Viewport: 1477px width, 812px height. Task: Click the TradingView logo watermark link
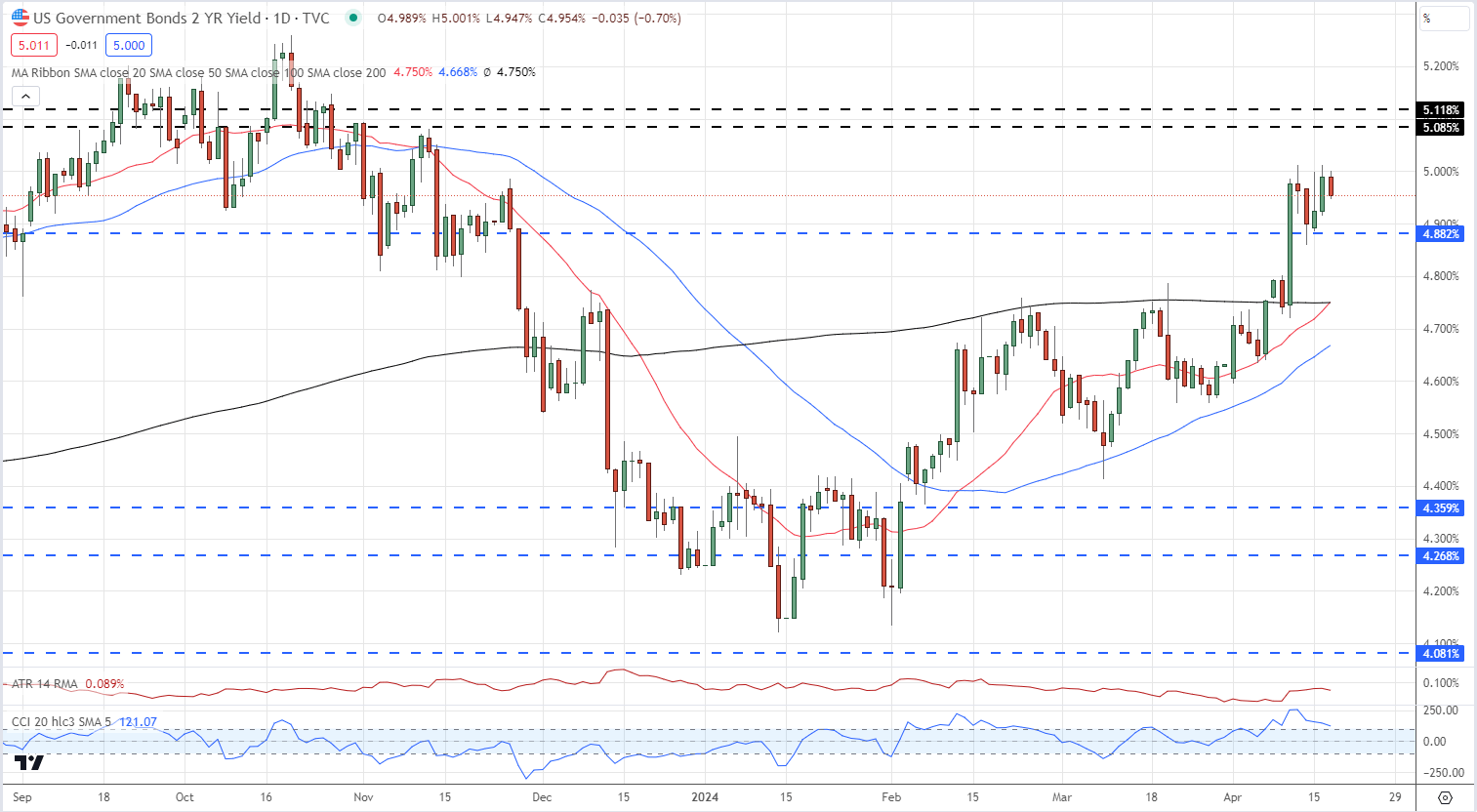click(x=29, y=762)
